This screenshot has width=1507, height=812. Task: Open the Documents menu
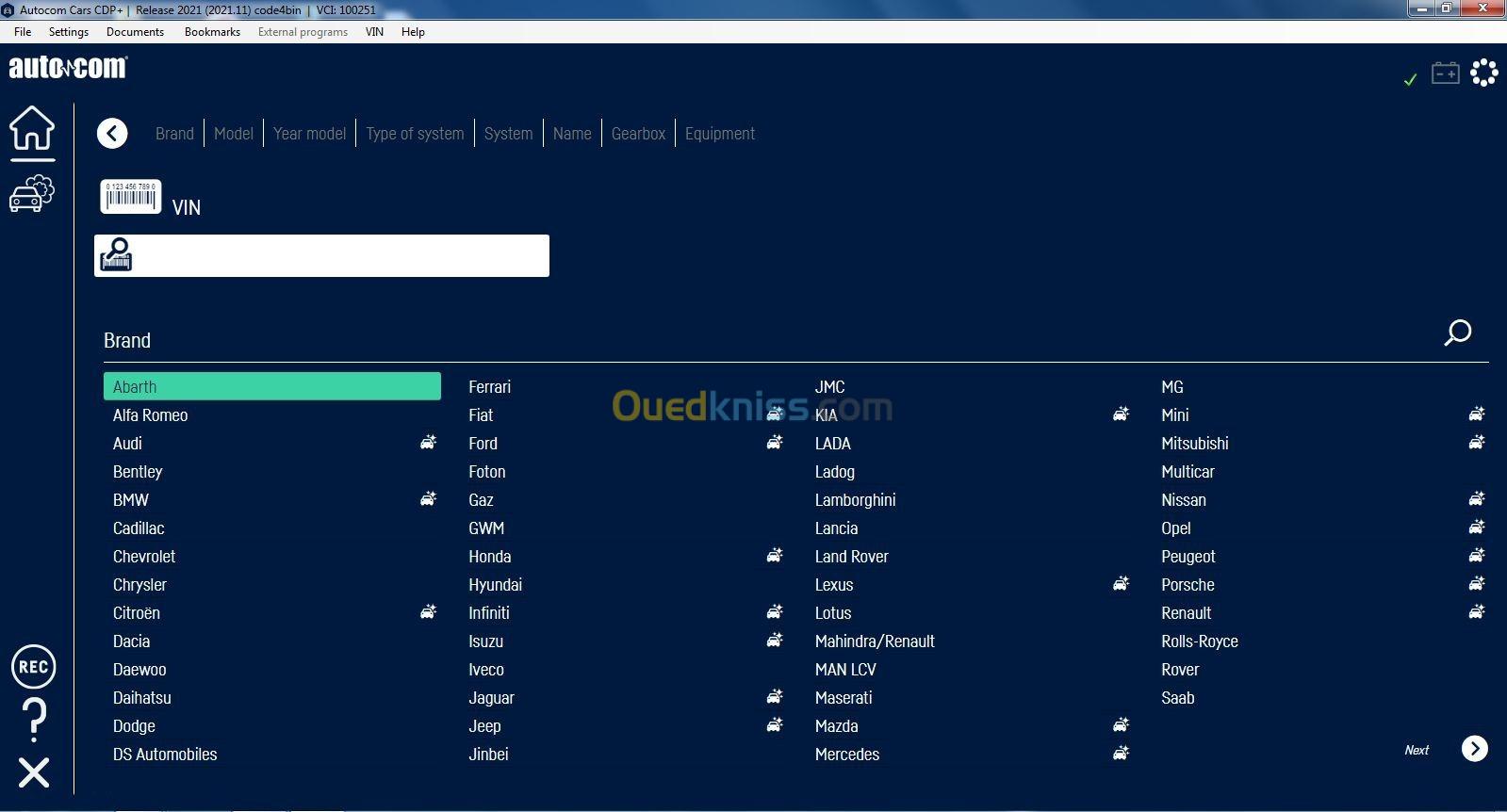[x=135, y=31]
